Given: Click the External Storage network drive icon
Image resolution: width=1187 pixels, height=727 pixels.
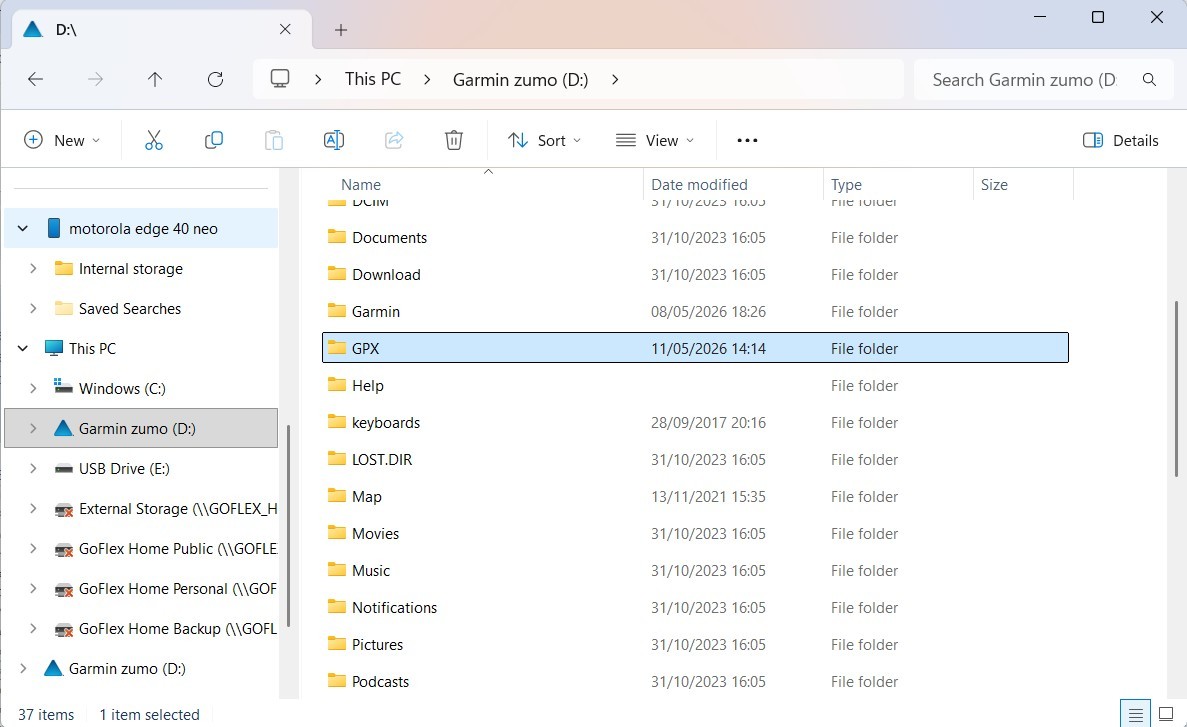Looking at the screenshot, I should [x=64, y=510].
